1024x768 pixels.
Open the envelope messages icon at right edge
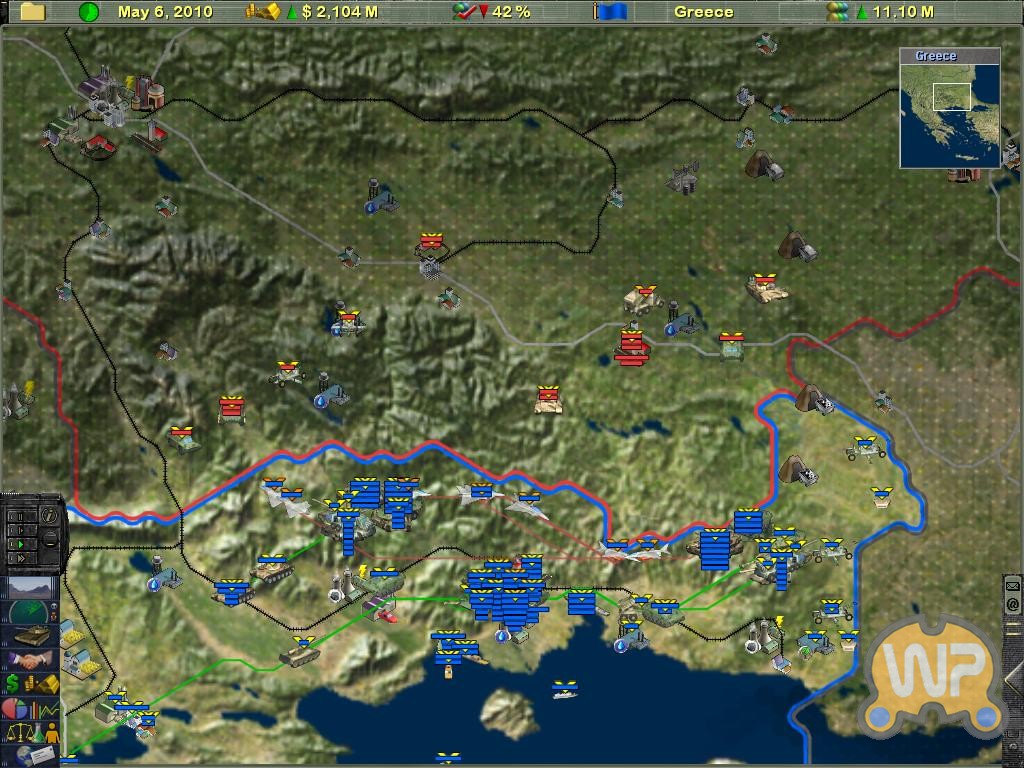tap(1012, 586)
